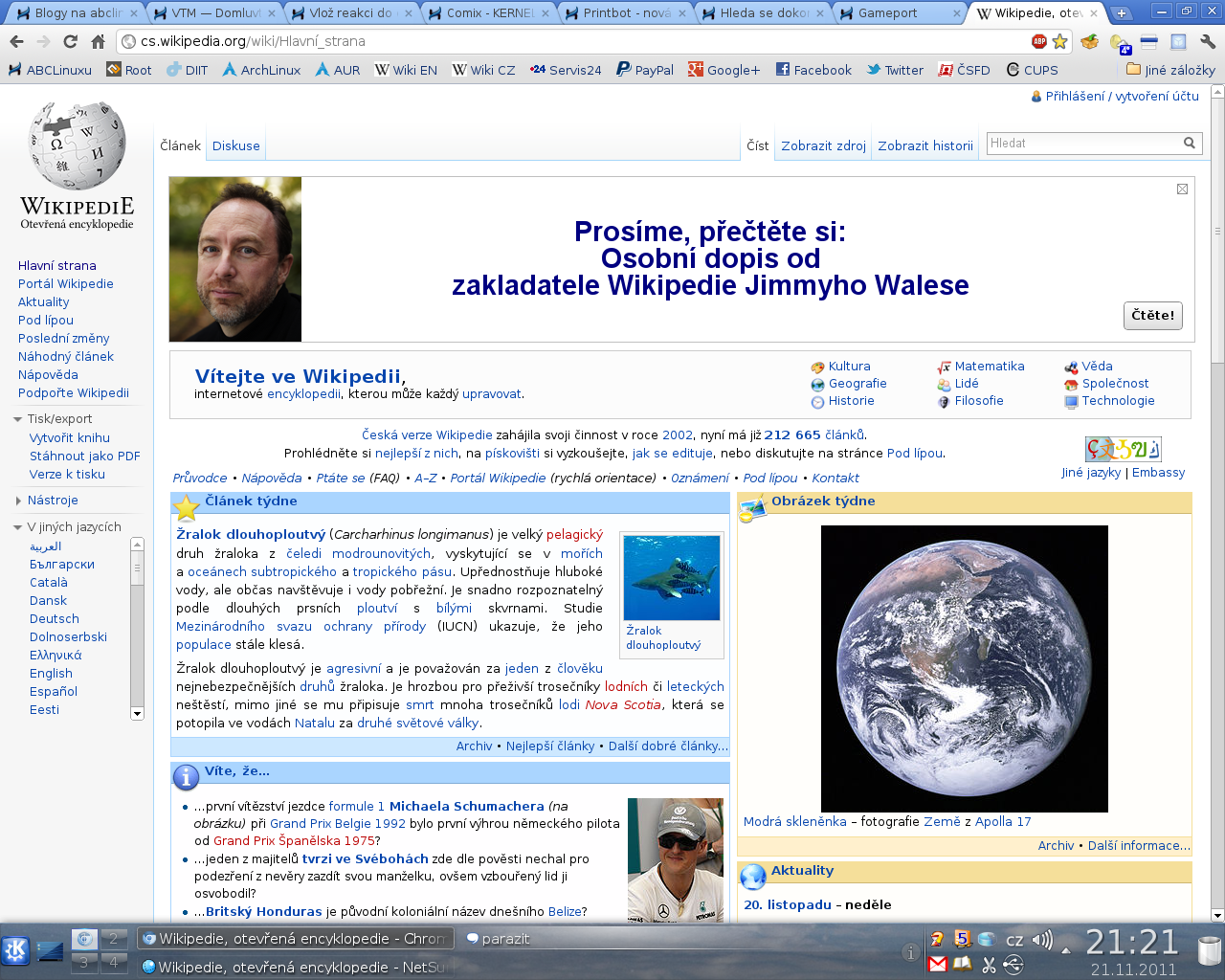Switch to virtual desktop 2 in pager
The image size is (1225, 980).
[x=113, y=938]
